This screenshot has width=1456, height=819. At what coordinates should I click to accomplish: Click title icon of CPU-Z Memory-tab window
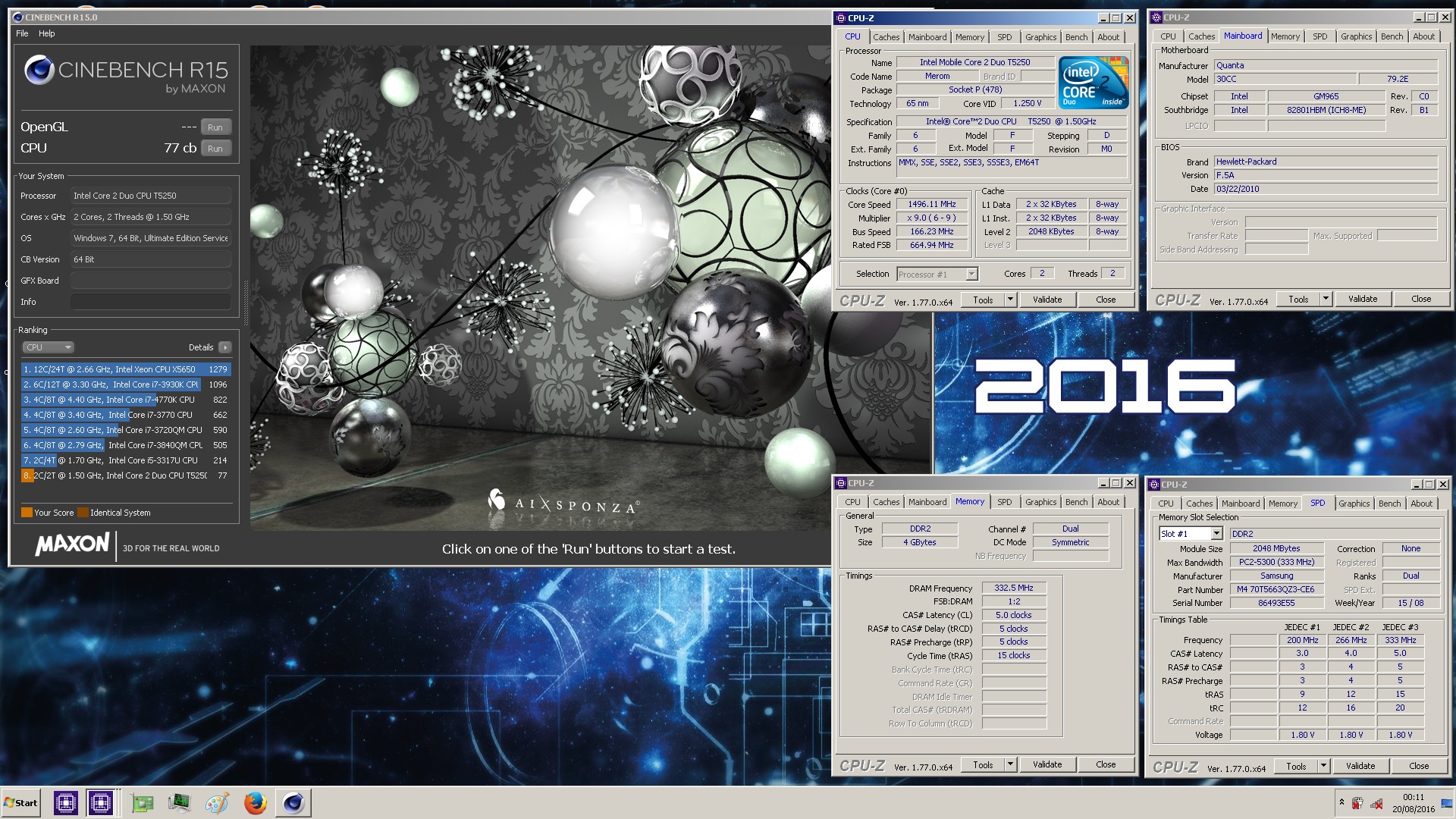pos(840,482)
